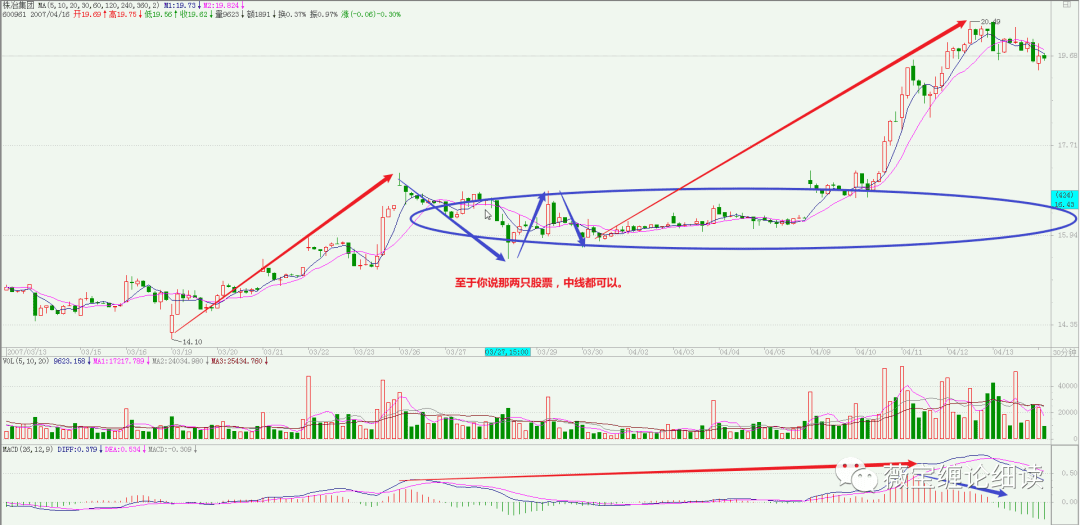The height and width of the screenshot is (525, 1080).
Task: Click the MA1:17217.789 volume average
Action: tap(119, 361)
